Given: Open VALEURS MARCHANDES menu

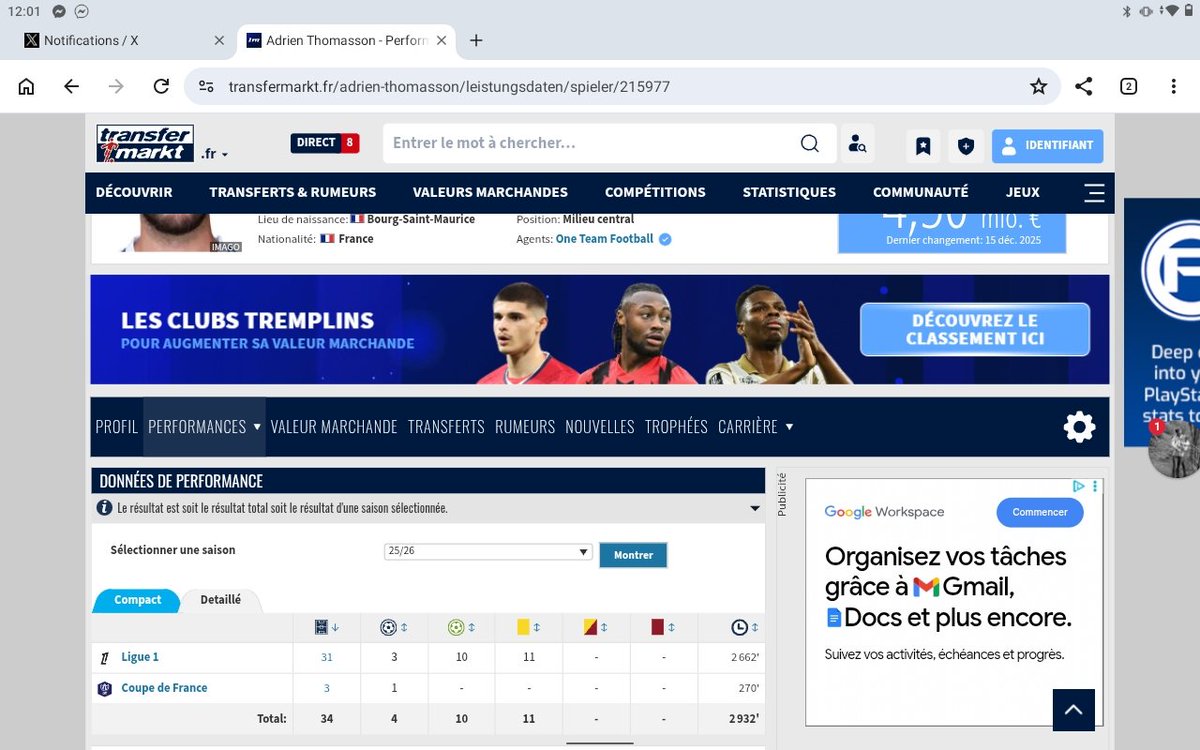Looking at the screenshot, I should click(490, 192).
